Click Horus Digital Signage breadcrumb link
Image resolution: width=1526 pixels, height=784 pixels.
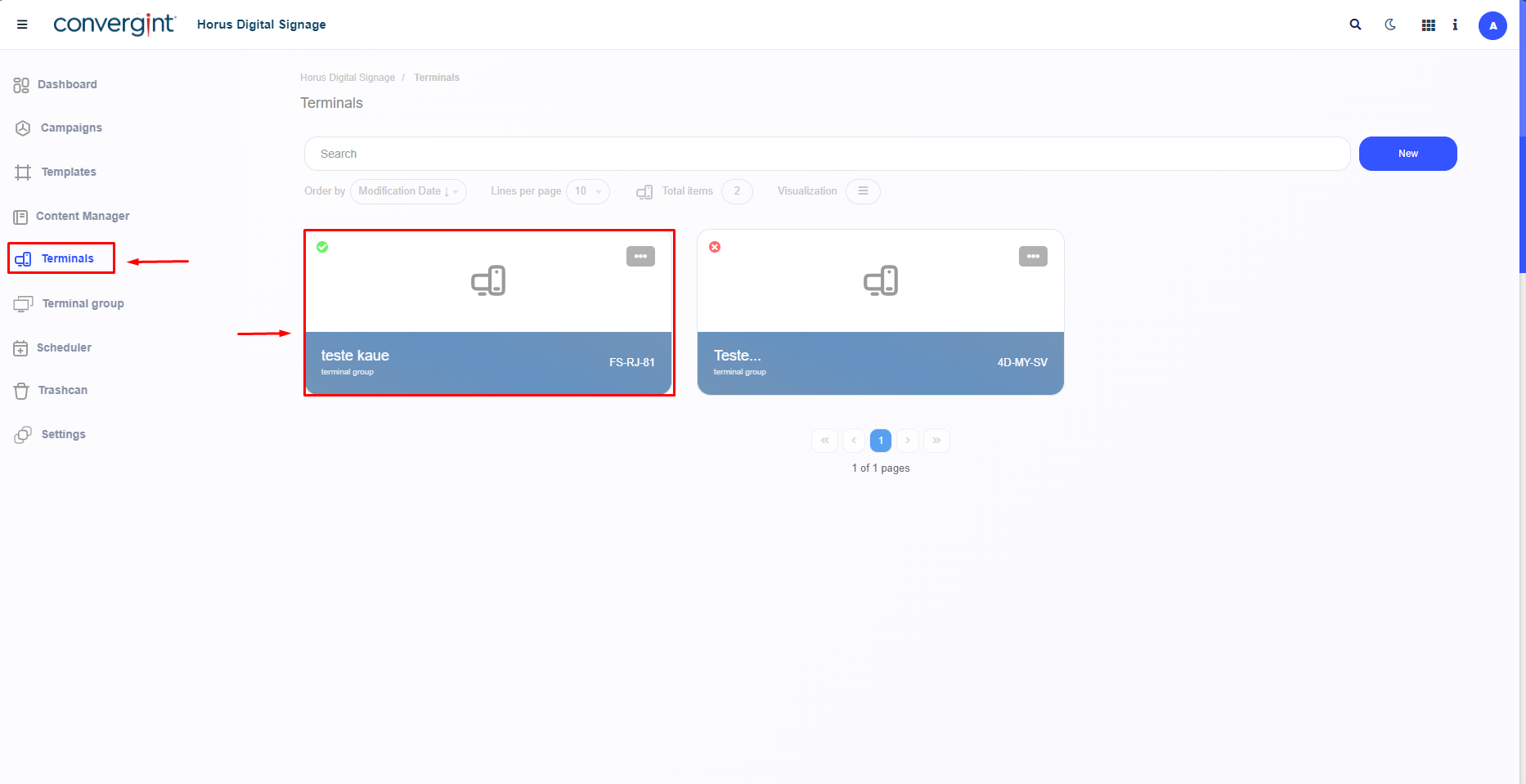point(347,78)
